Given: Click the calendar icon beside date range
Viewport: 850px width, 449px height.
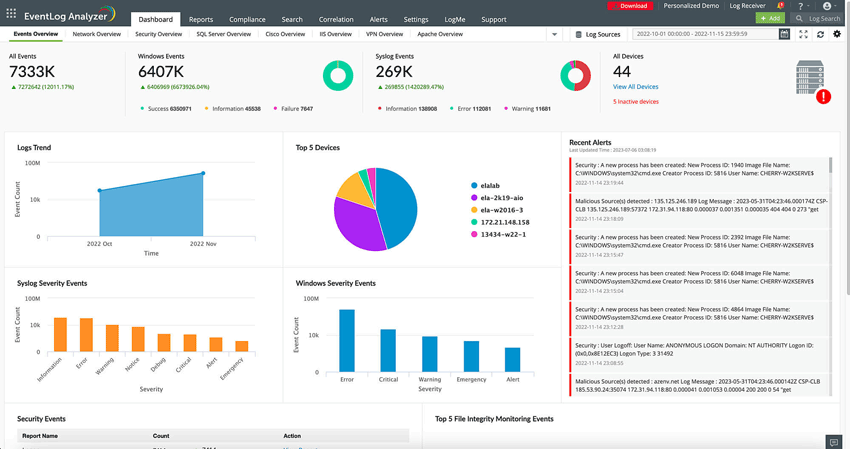Looking at the screenshot, I should click(x=784, y=34).
